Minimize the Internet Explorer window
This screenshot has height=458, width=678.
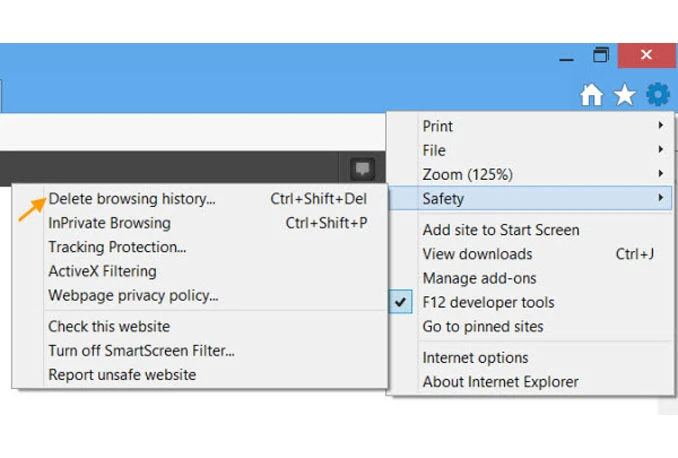(x=566, y=60)
